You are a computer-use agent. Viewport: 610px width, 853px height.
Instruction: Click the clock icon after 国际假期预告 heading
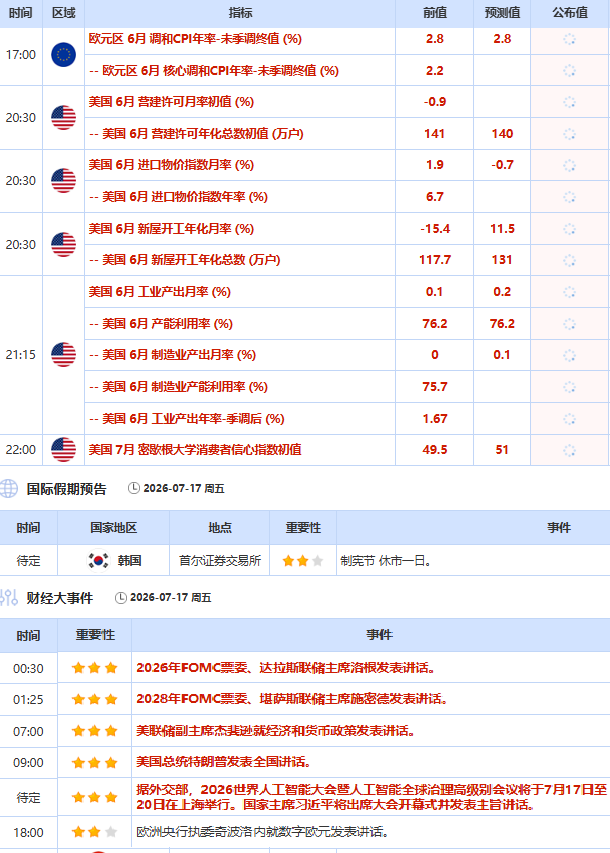pyautogui.click(x=133, y=489)
